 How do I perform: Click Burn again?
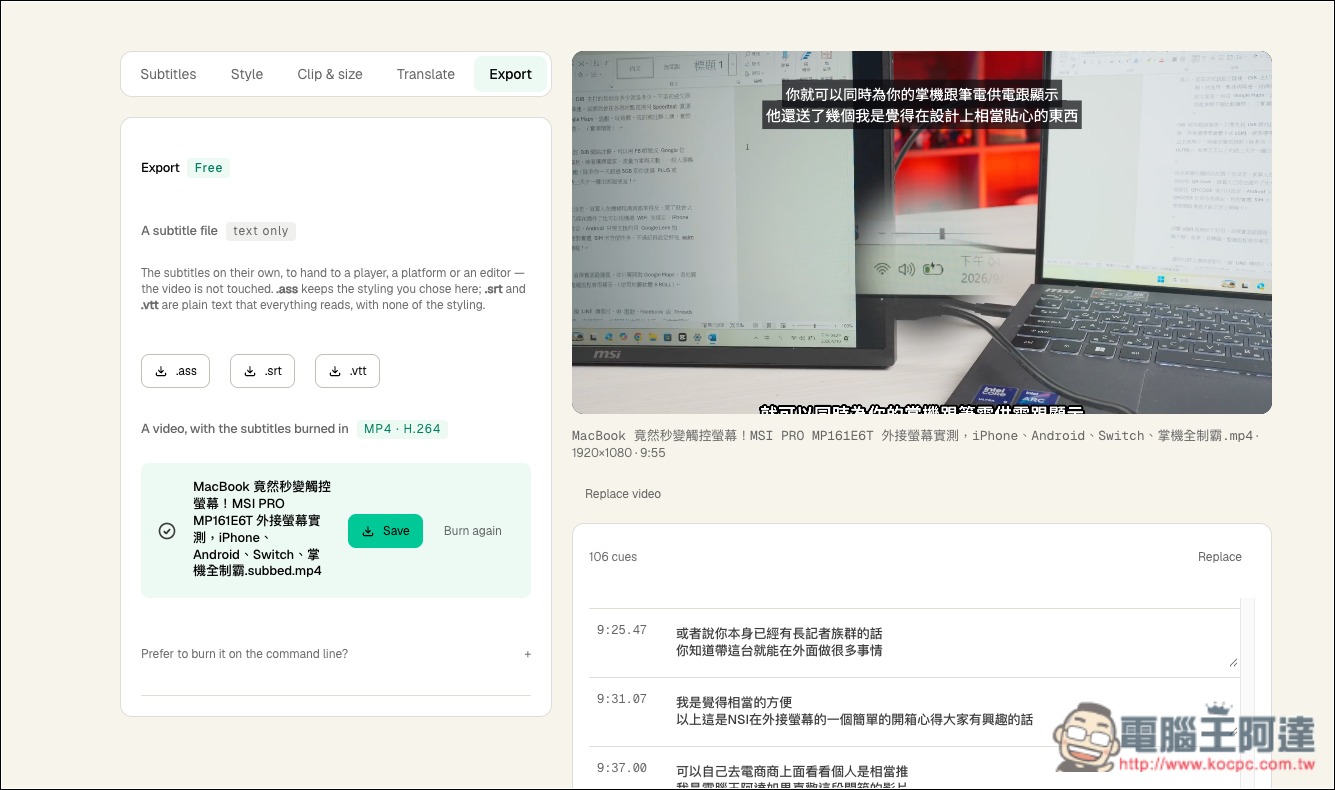[x=473, y=531]
